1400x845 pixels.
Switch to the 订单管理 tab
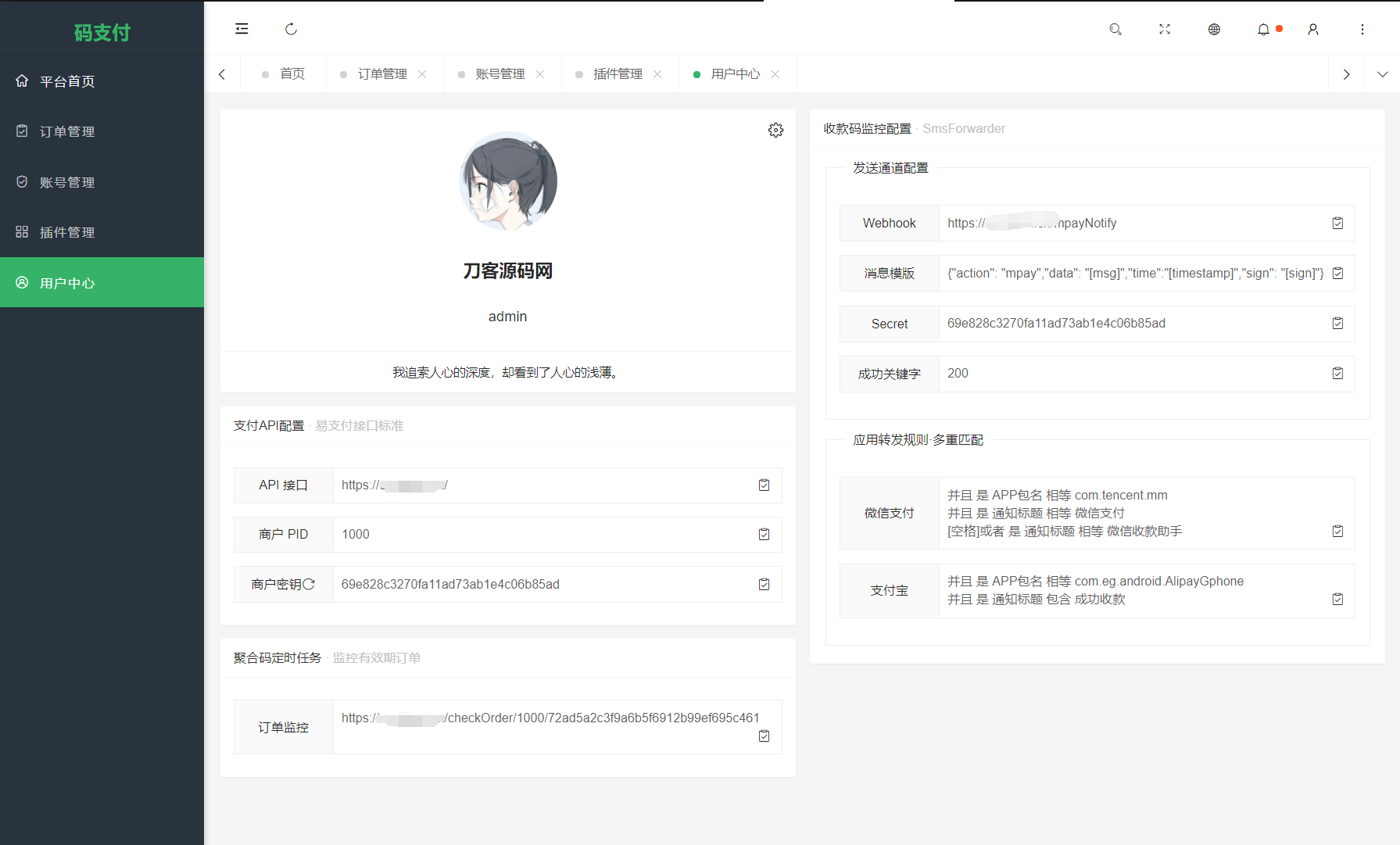click(383, 73)
